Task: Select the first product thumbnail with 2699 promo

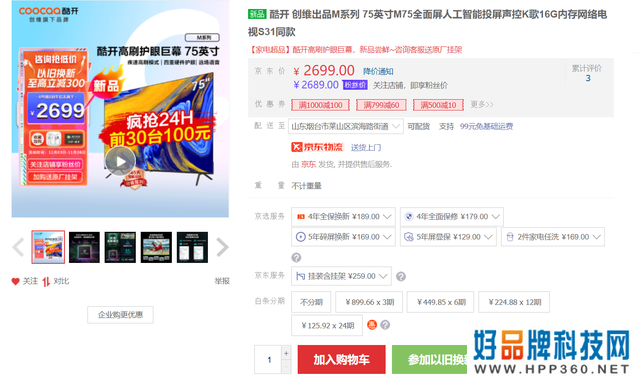Action: (48, 247)
